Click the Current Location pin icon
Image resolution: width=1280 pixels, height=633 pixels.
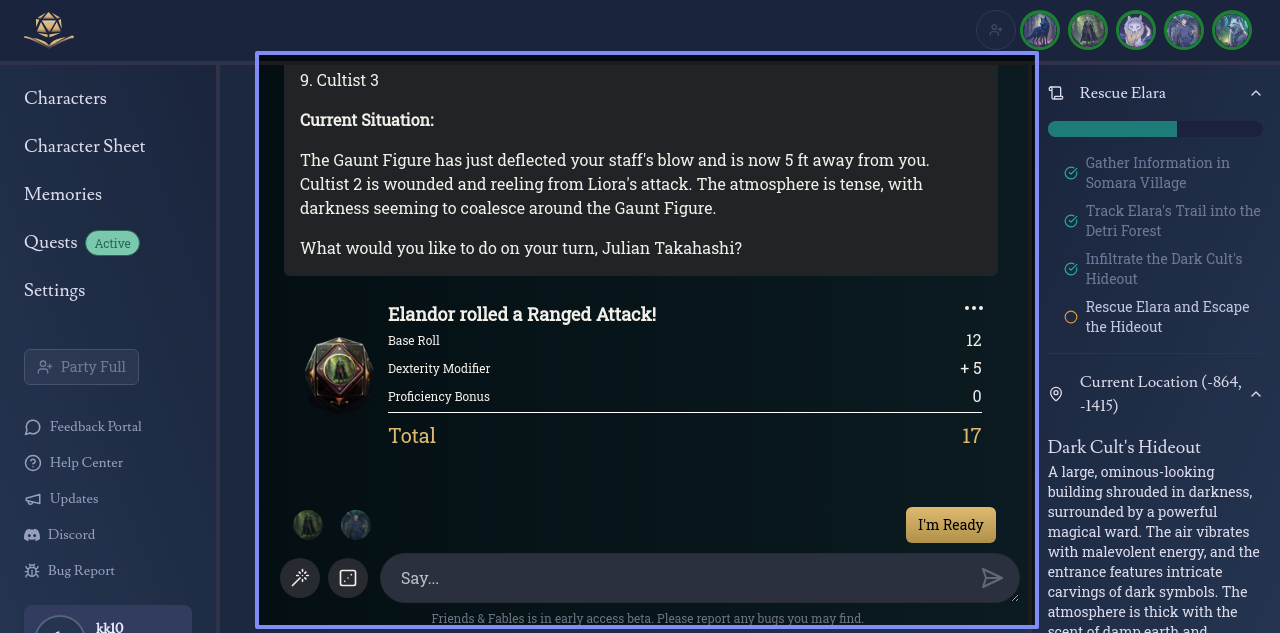(1056, 394)
